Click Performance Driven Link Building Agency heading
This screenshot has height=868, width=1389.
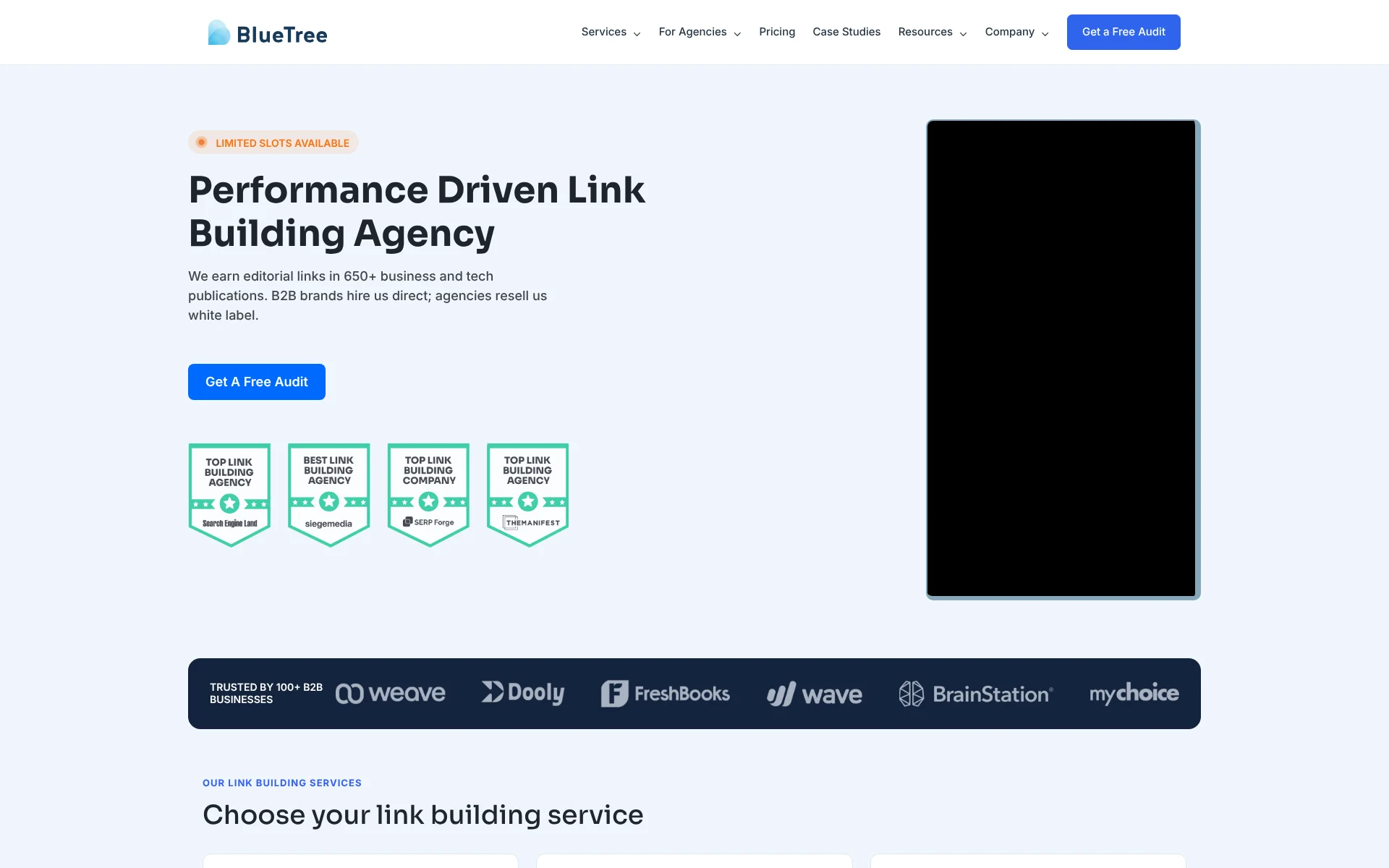click(417, 211)
